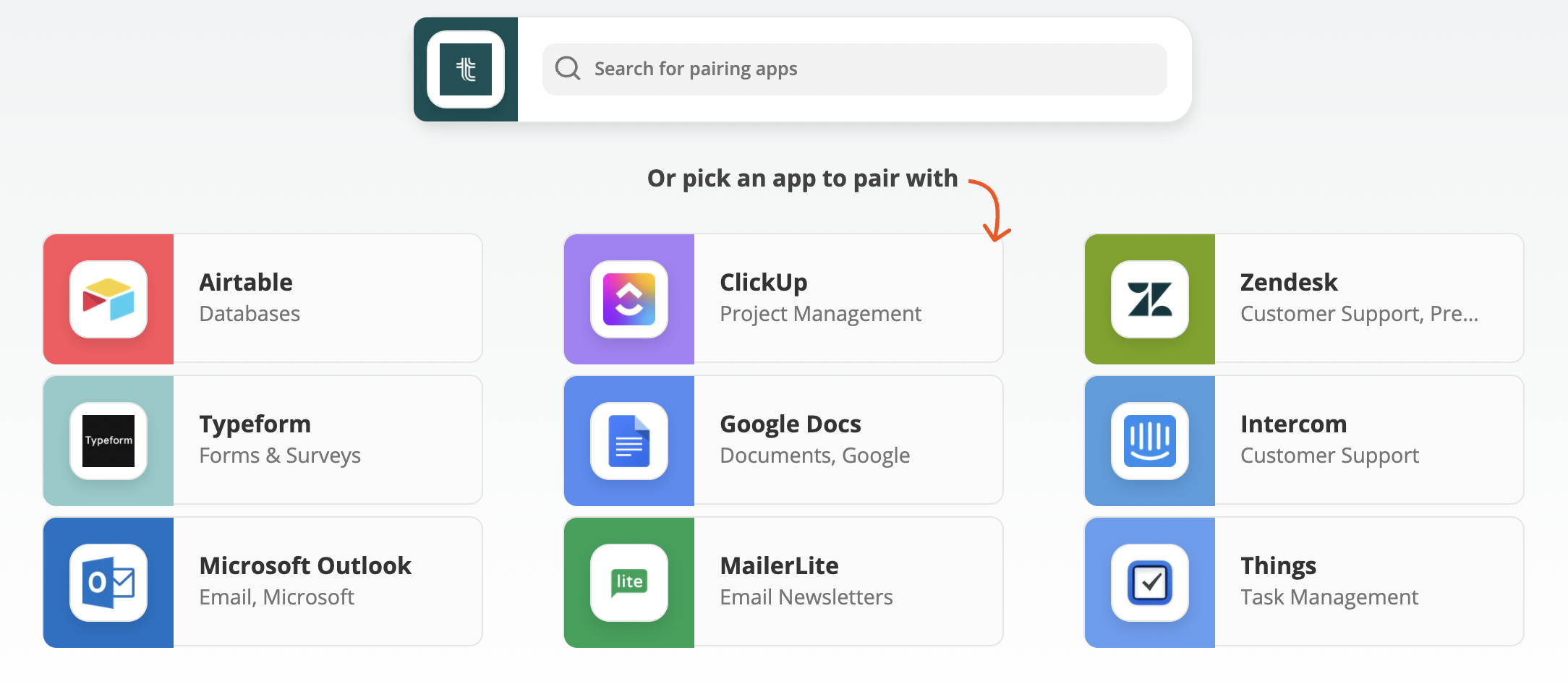The width and height of the screenshot is (1568, 684).
Task: Click the Things app icon
Action: click(x=1150, y=582)
